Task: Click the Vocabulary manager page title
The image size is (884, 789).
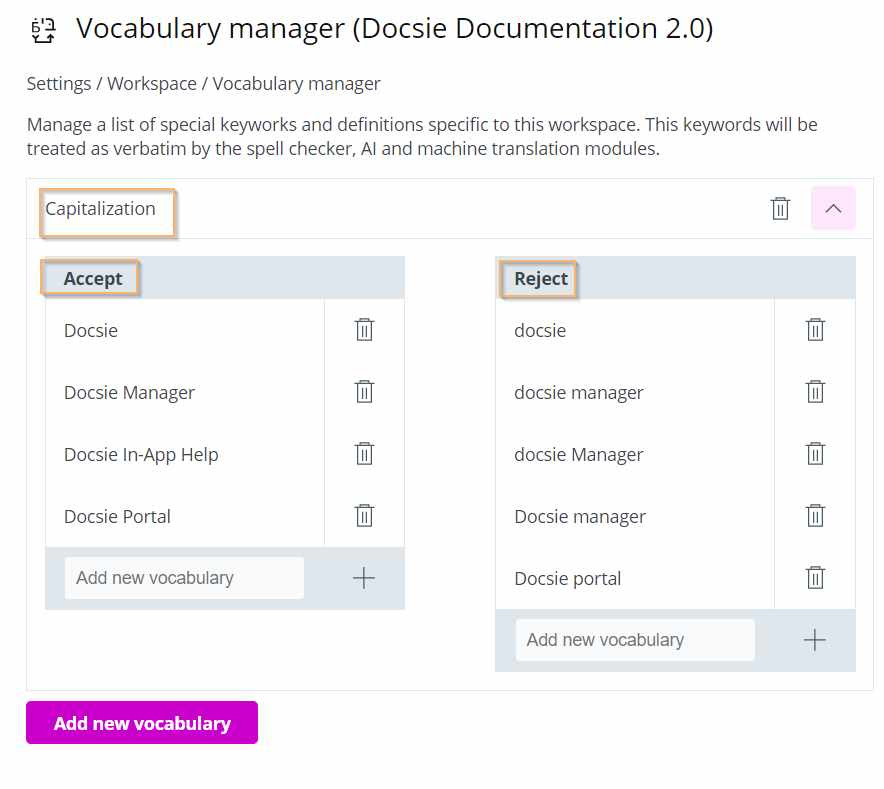Action: [395, 29]
